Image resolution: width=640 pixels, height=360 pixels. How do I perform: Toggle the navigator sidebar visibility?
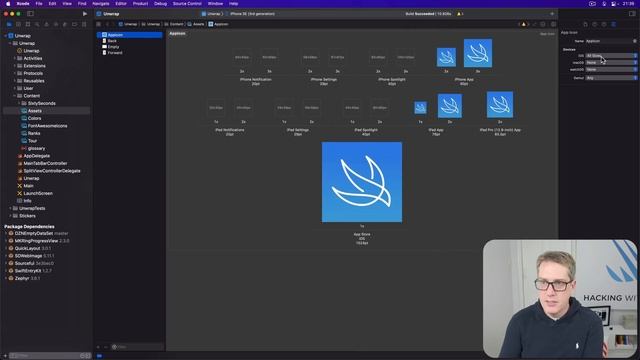[x=31, y=14]
